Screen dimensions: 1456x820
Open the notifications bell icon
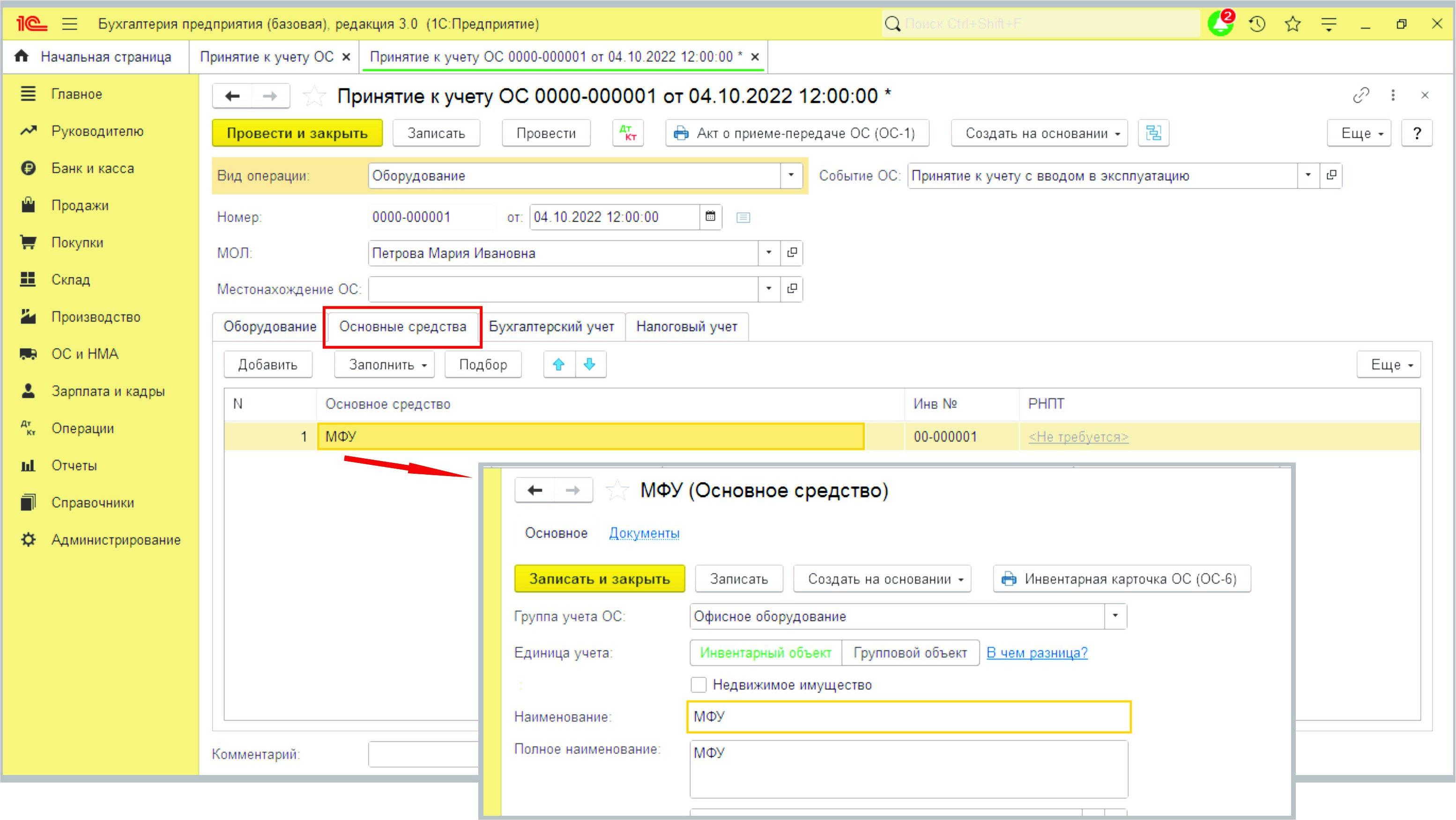(1221, 24)
